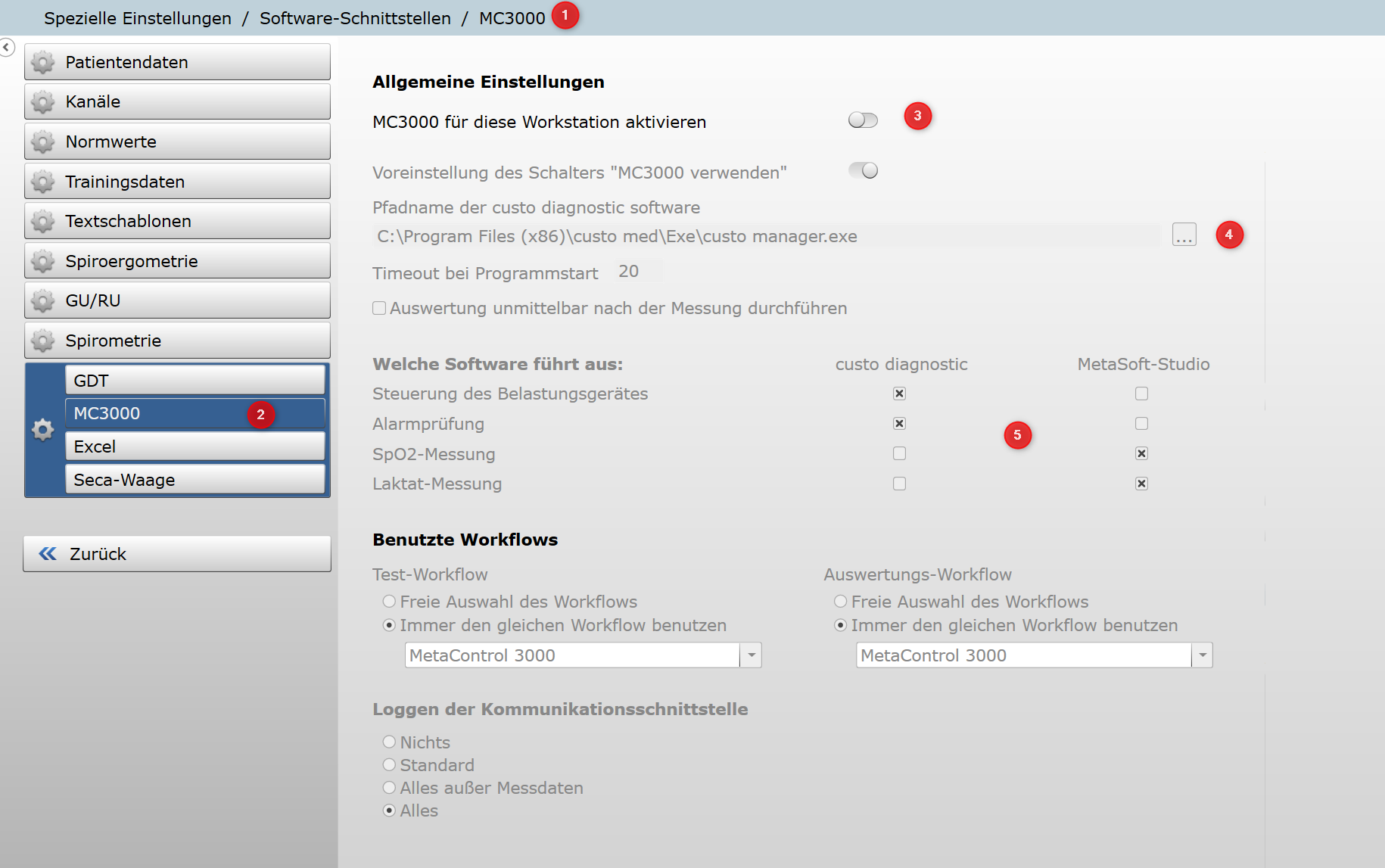Select Alles außer Messdaten logging option
The height and width of the screenshot is (868, 1385).
coord(389,788)
